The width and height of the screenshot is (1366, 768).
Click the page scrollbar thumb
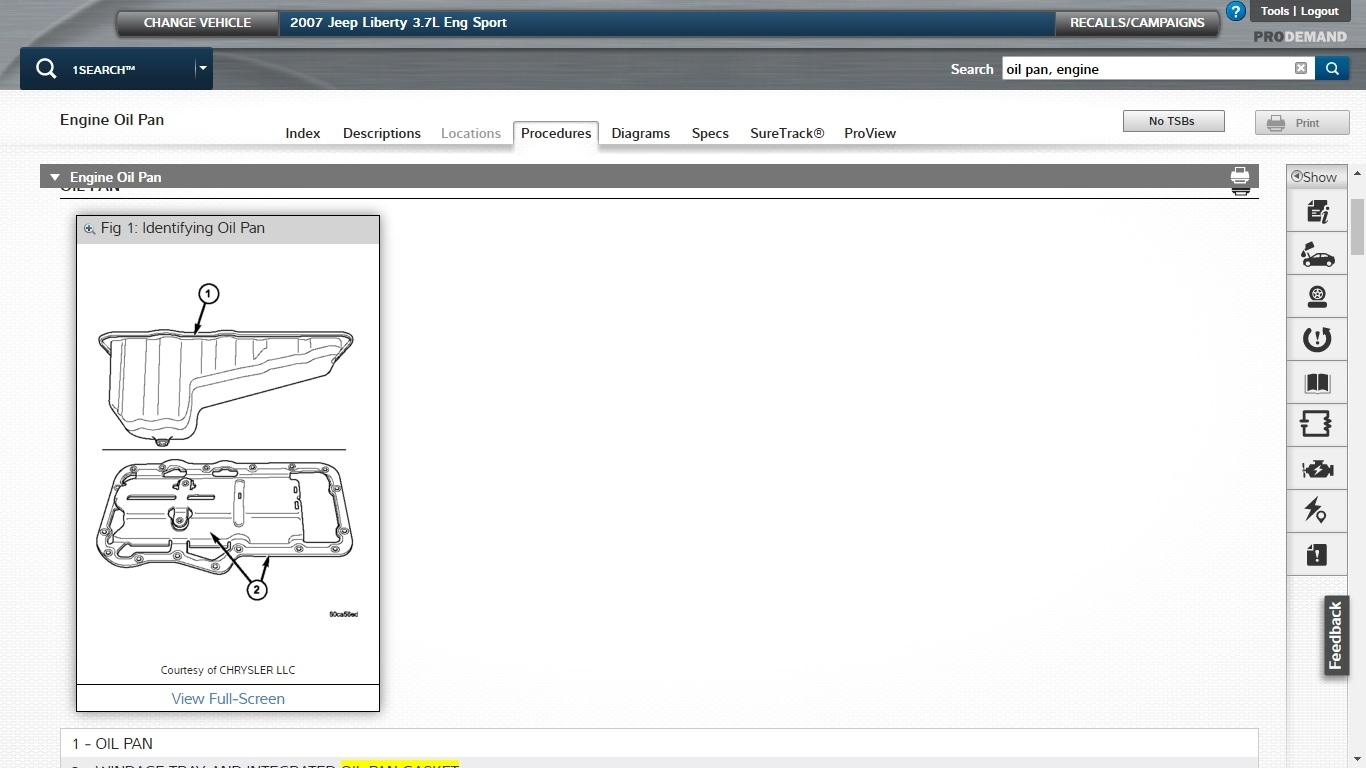pyautogui.click(x=1358, y=226)
